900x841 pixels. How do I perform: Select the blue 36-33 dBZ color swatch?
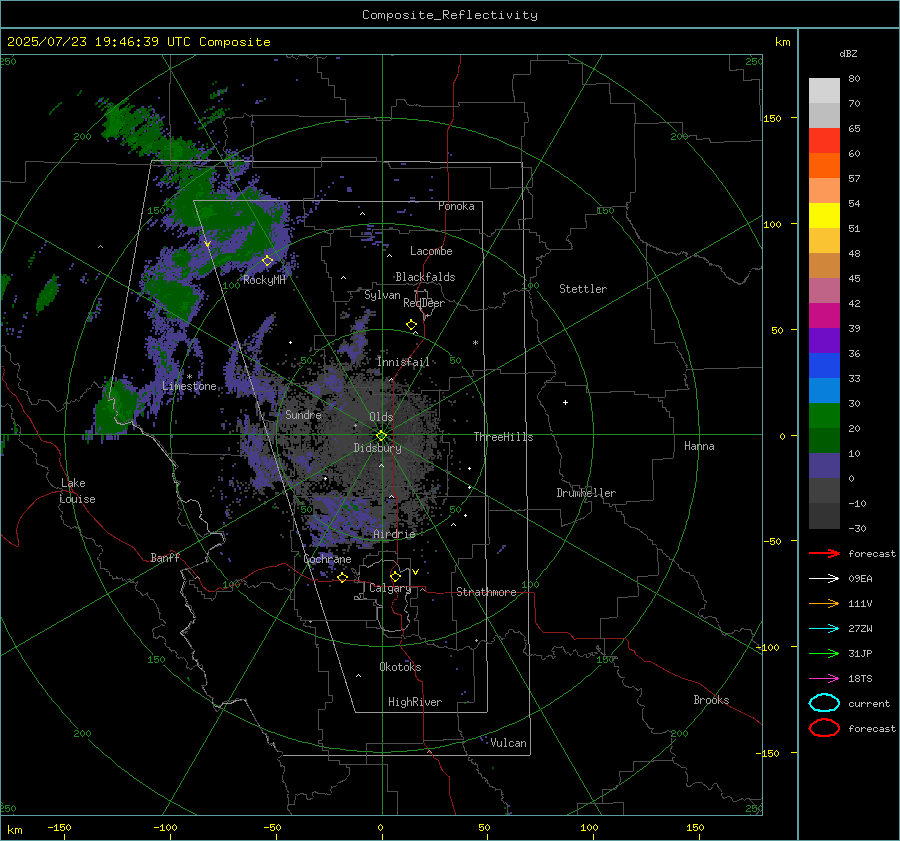824,366
